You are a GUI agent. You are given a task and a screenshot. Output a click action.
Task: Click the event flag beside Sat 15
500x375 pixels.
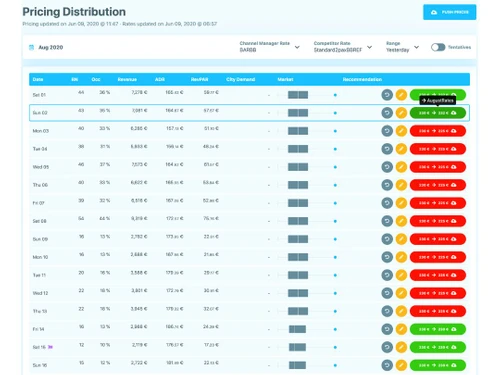50,347
